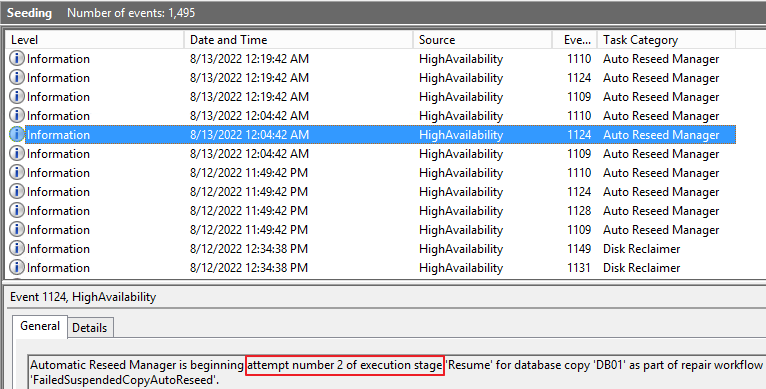This screenshot has height=389, width=766.
Task: Sort by the Task Category column header
Action: click(x=666, y=40)
